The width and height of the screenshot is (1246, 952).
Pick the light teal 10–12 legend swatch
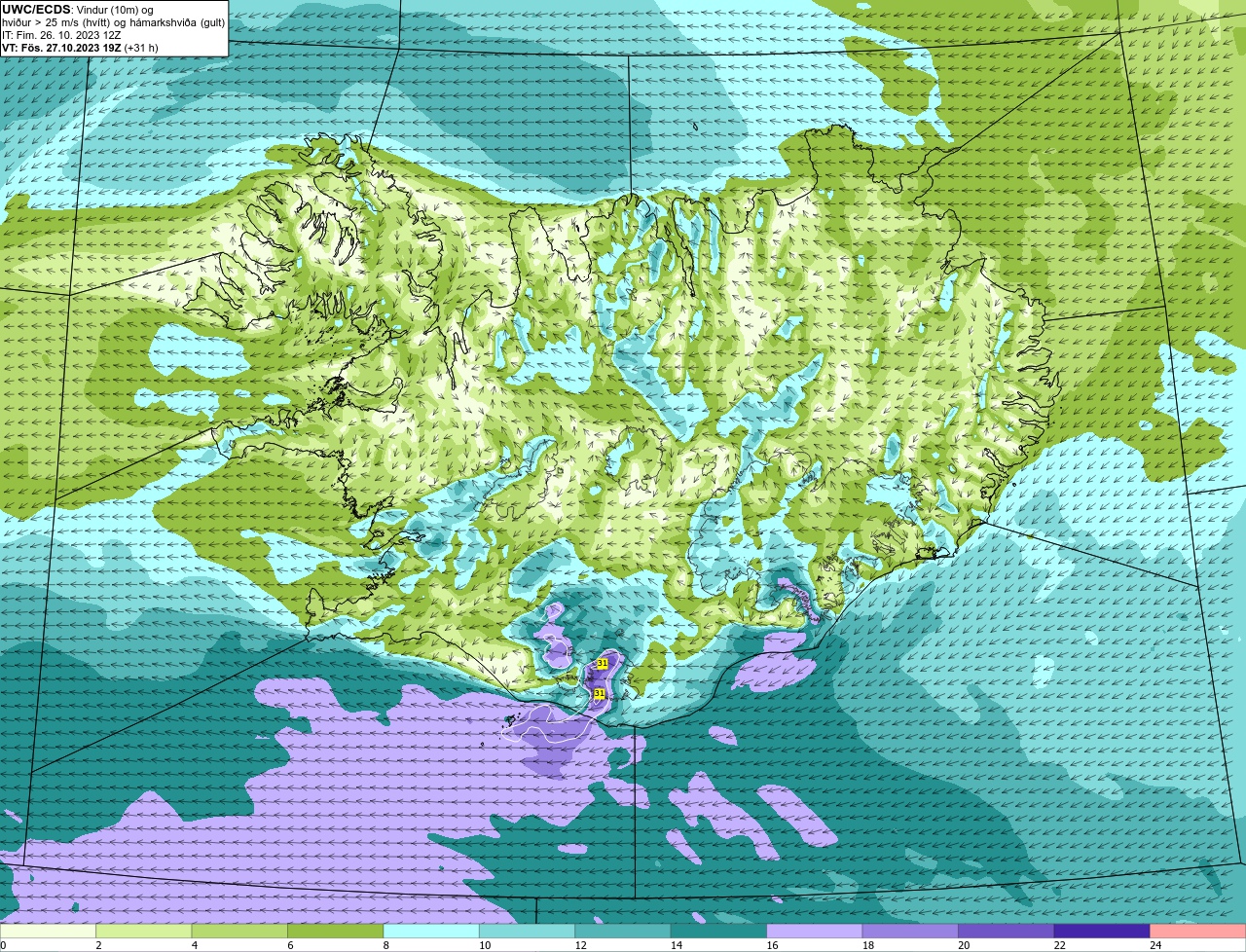(x=528, y=932)
